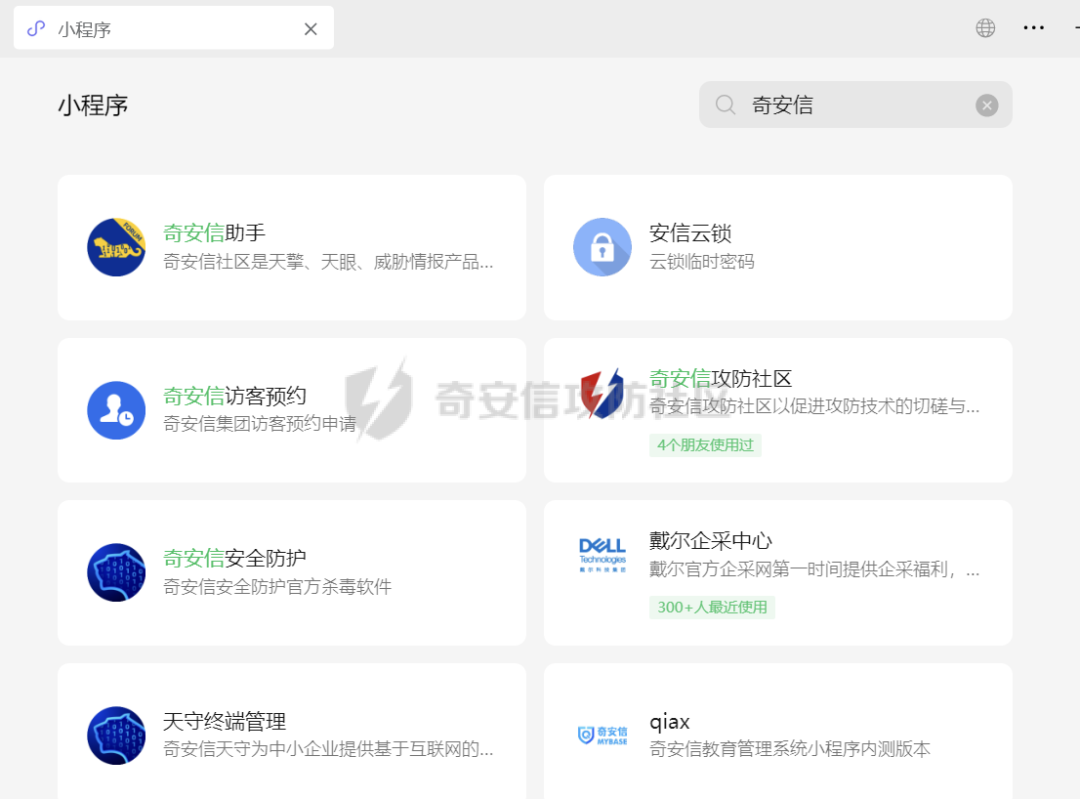Open qiax MYBASE logo icon
1080x799 pixels.
[x=602, y=735]
